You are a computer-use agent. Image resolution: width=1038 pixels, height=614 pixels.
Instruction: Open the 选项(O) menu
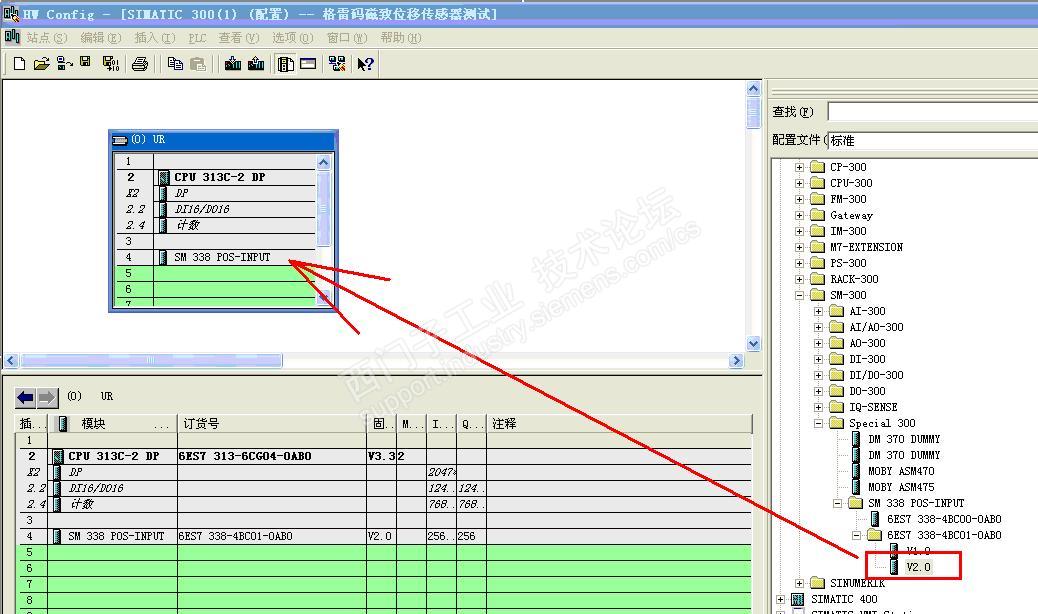(293, 38)
